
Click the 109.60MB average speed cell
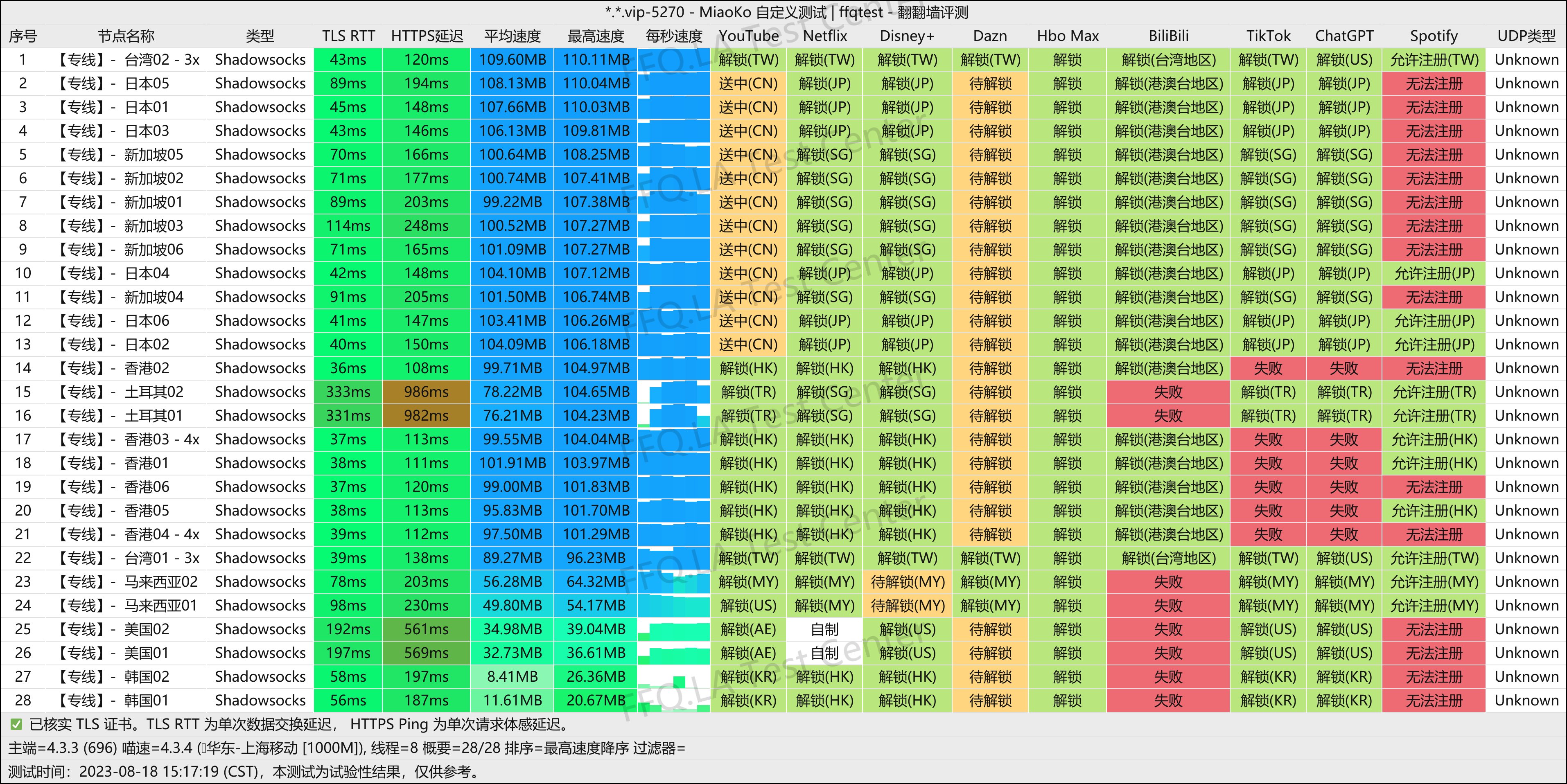pyautogui.click(x=512, y=60)
